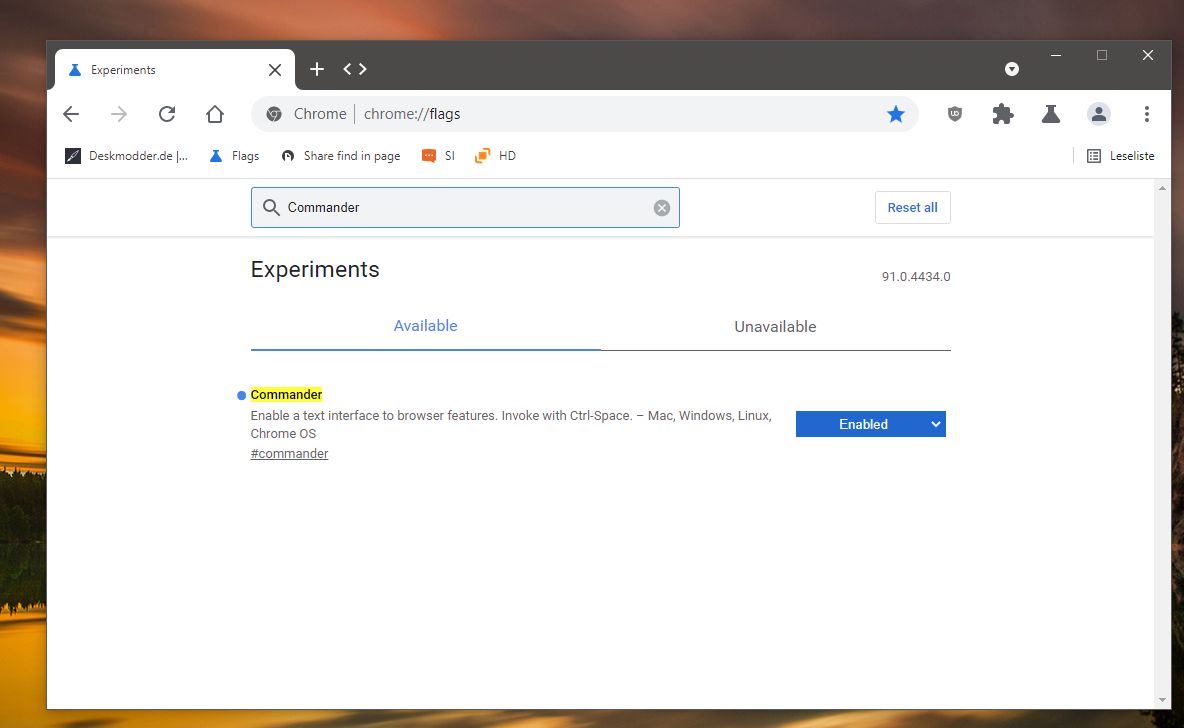The height and width of the screenshot is (728, 1184).
Task: Open the SI bookmark
Action: [x=439, y=156]
